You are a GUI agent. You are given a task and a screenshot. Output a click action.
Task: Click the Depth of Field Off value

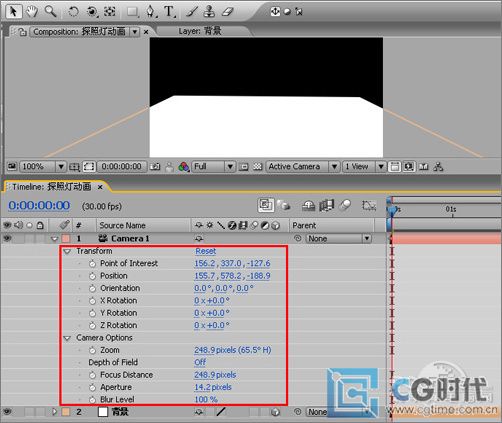pos(200,362)
